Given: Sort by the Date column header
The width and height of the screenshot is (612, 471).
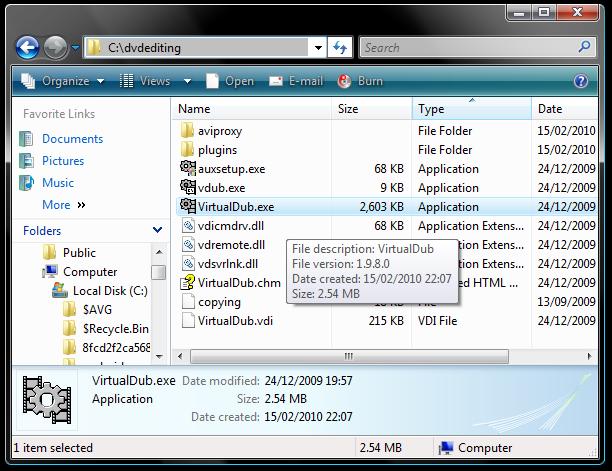Looking at the screenshot, I should point(564,108).
